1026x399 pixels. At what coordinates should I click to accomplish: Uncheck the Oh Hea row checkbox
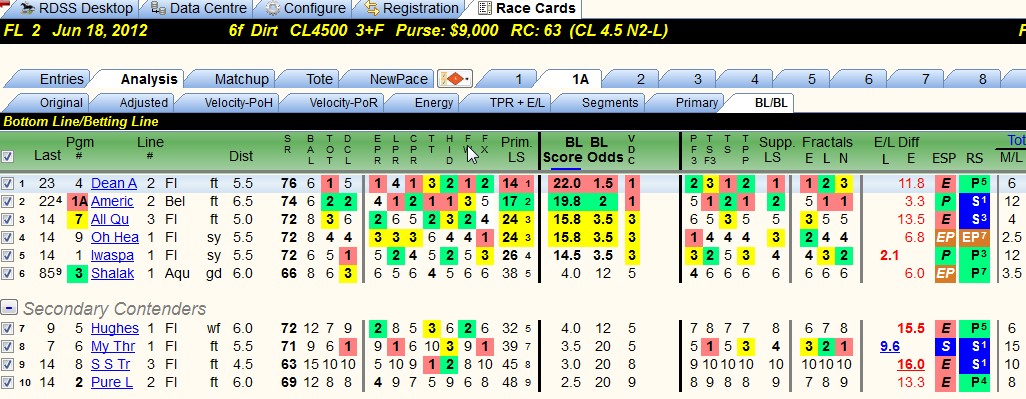pyautogui.click(x=7, y=237)
